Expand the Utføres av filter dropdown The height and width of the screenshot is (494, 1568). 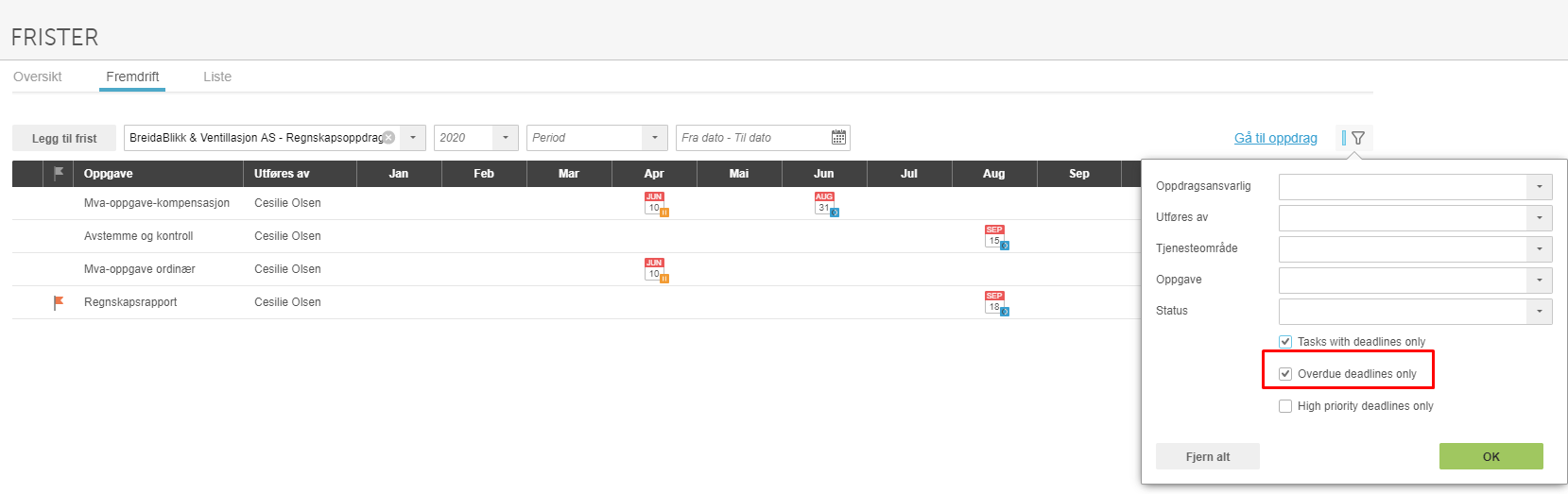1539,218
